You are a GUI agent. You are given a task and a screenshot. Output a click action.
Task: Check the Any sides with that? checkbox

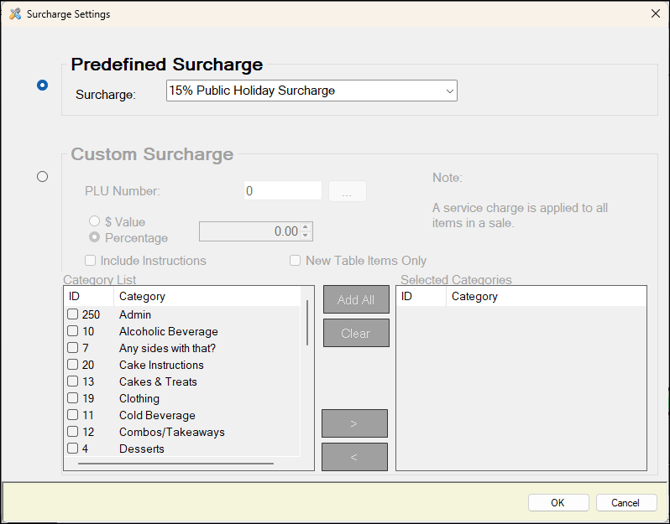73,347
